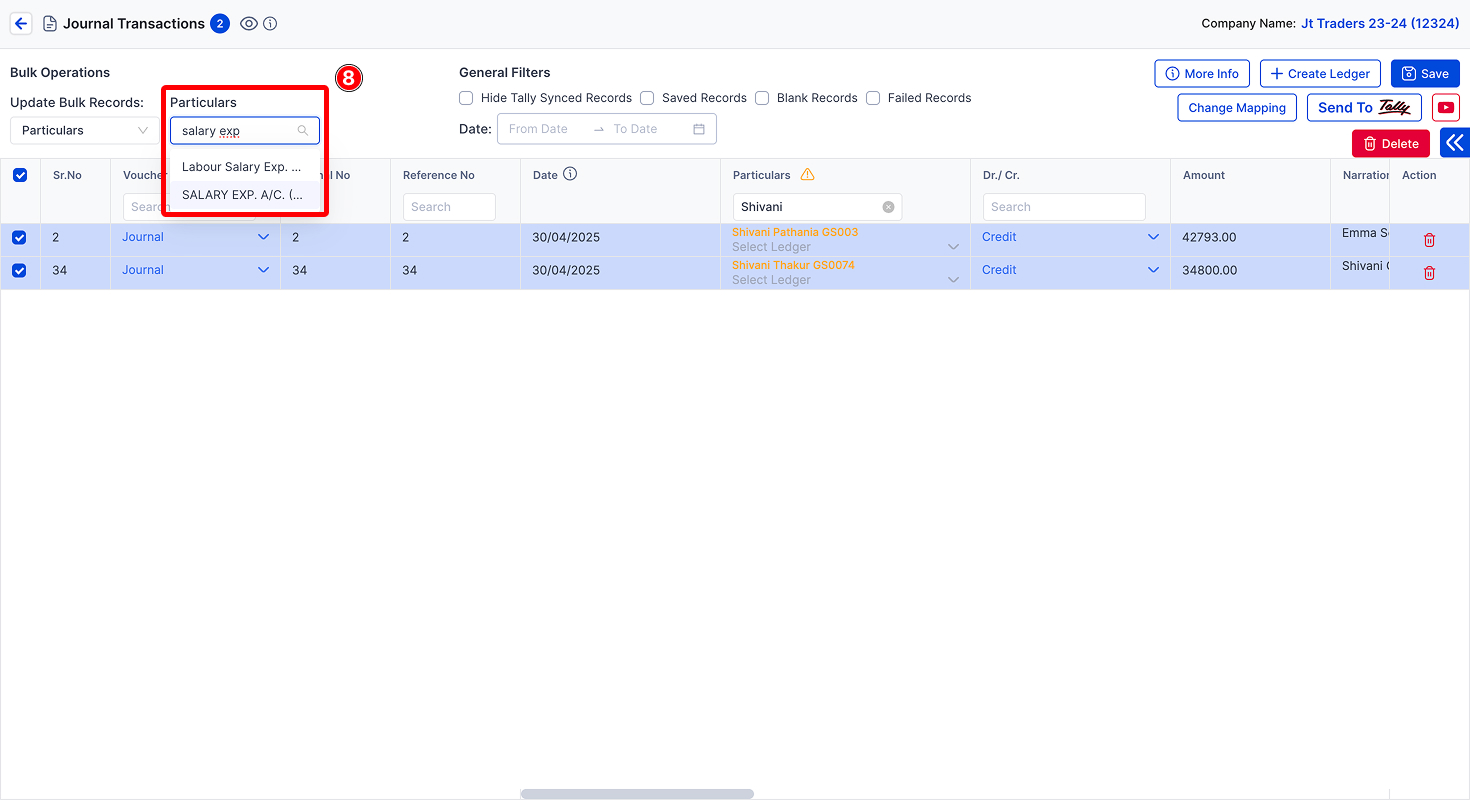Collapse panel with double chevron icon

point(1455,143)
